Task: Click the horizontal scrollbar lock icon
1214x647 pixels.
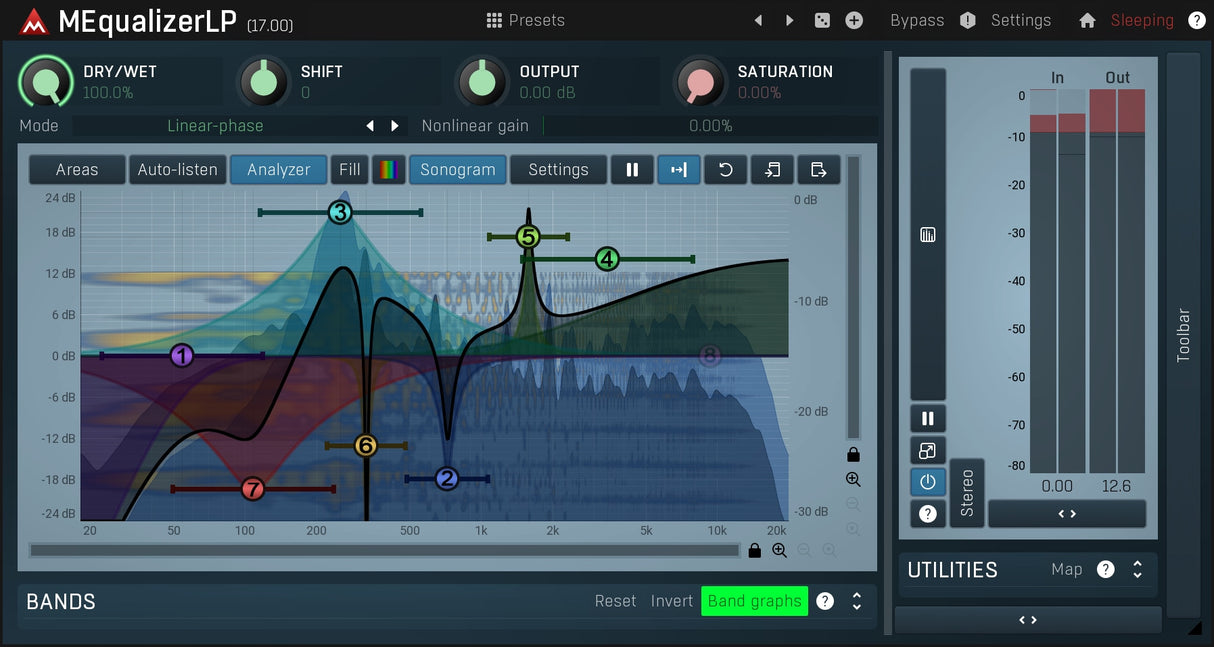Action: click(x=755, y=550)
